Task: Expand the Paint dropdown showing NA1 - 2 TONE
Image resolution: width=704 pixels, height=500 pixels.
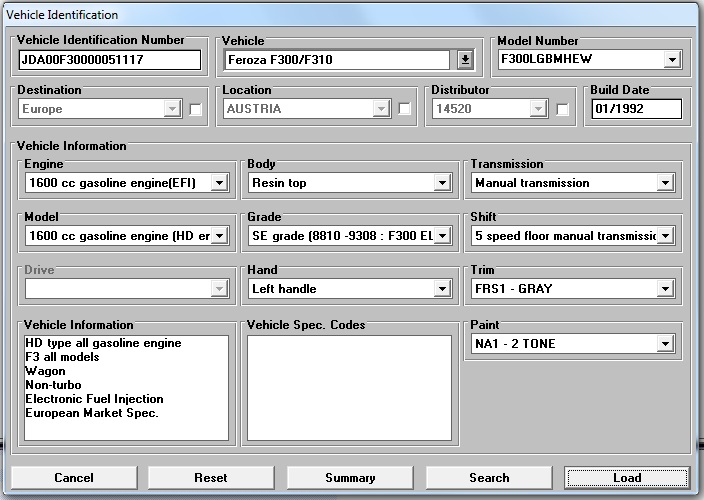Action: click(x=665, y=344)
